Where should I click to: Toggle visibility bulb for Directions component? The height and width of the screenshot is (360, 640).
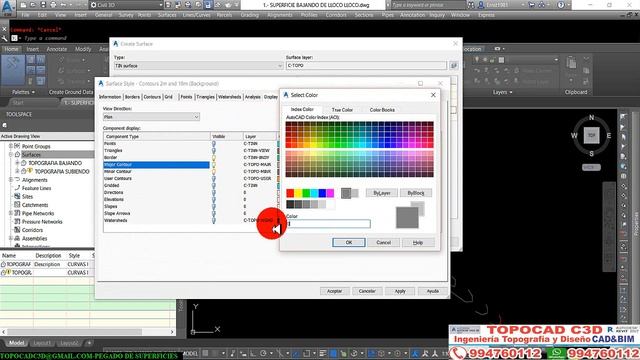click(x=213, y=192)
